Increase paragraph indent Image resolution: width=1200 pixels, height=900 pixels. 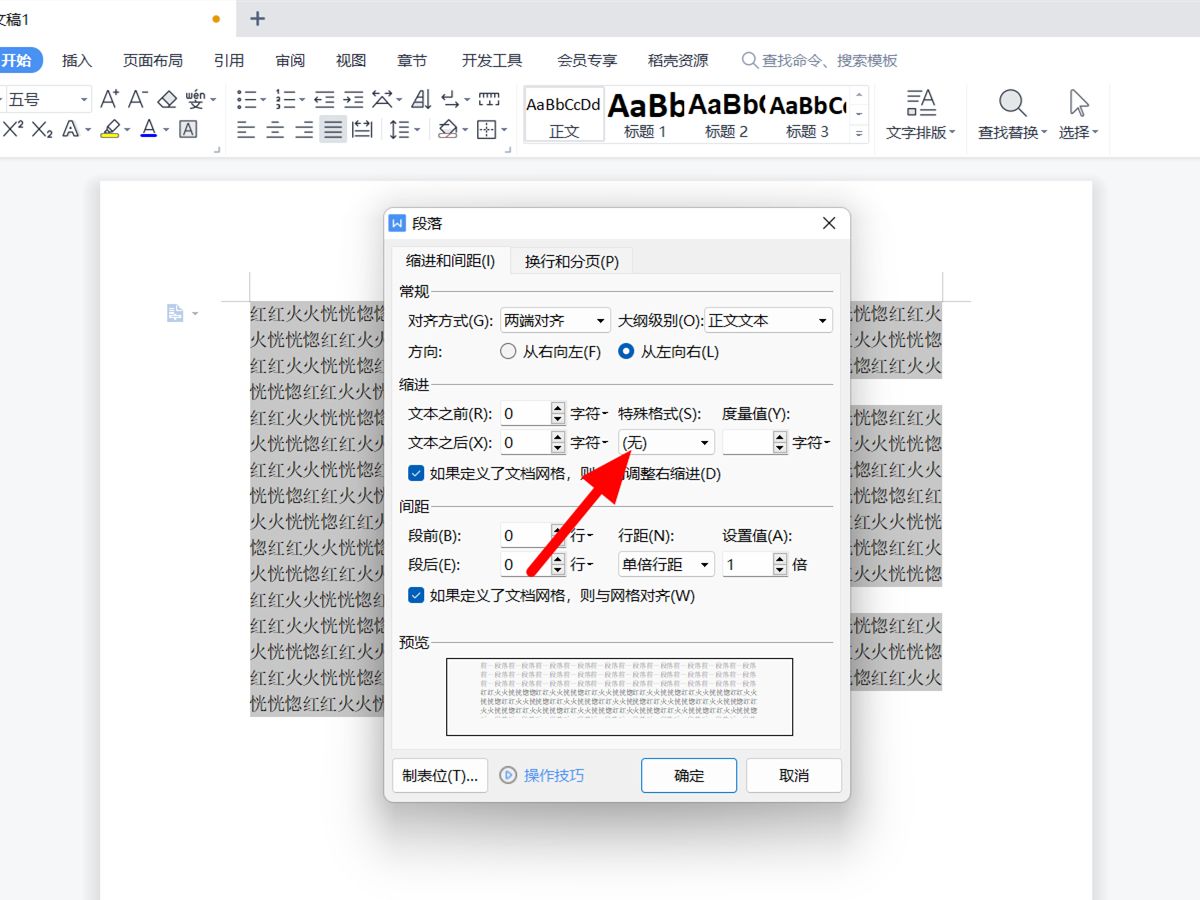tap(353, 99)
